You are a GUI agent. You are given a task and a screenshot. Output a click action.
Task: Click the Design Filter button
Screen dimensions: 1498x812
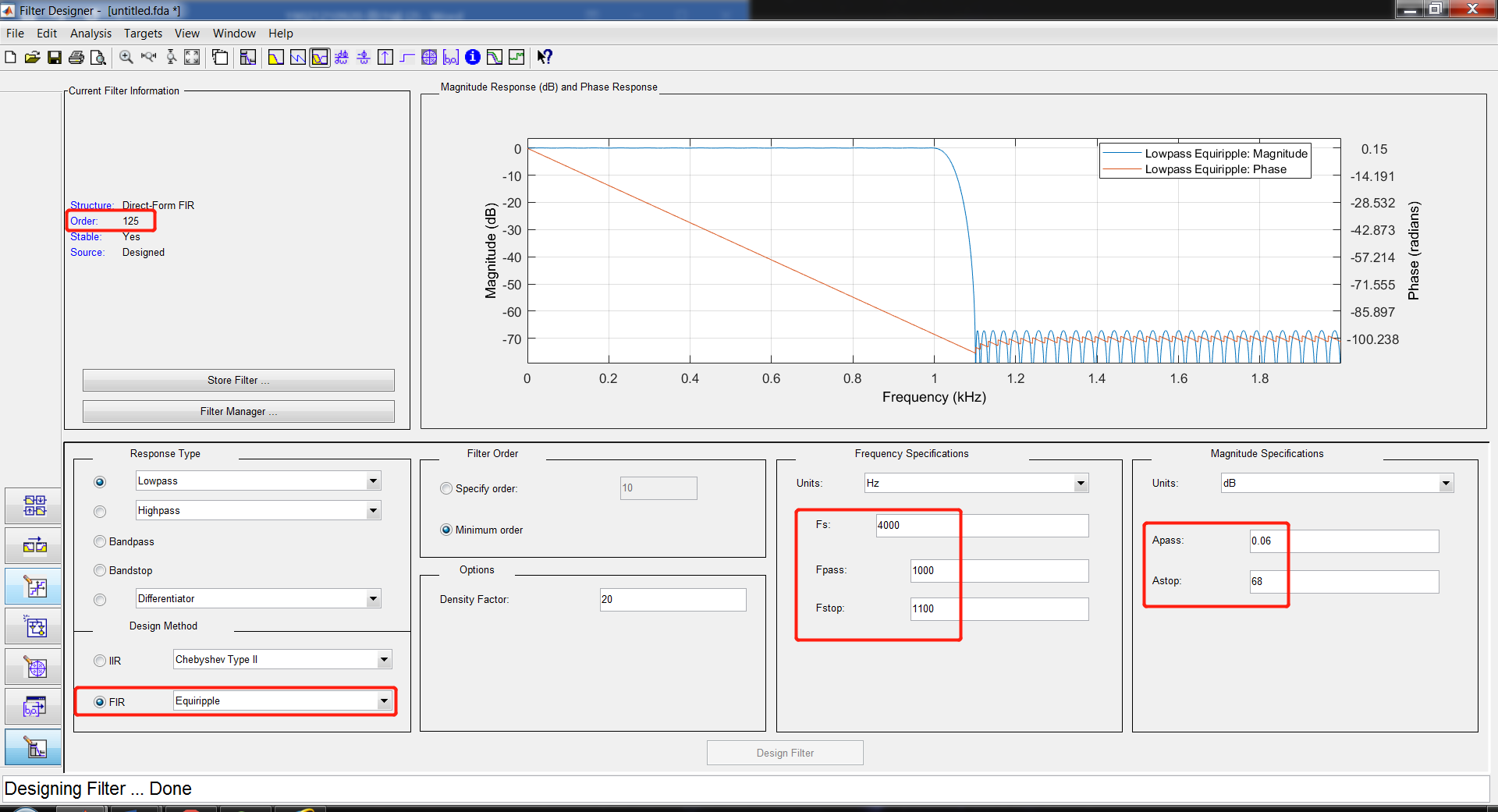[x=785, y=753]
